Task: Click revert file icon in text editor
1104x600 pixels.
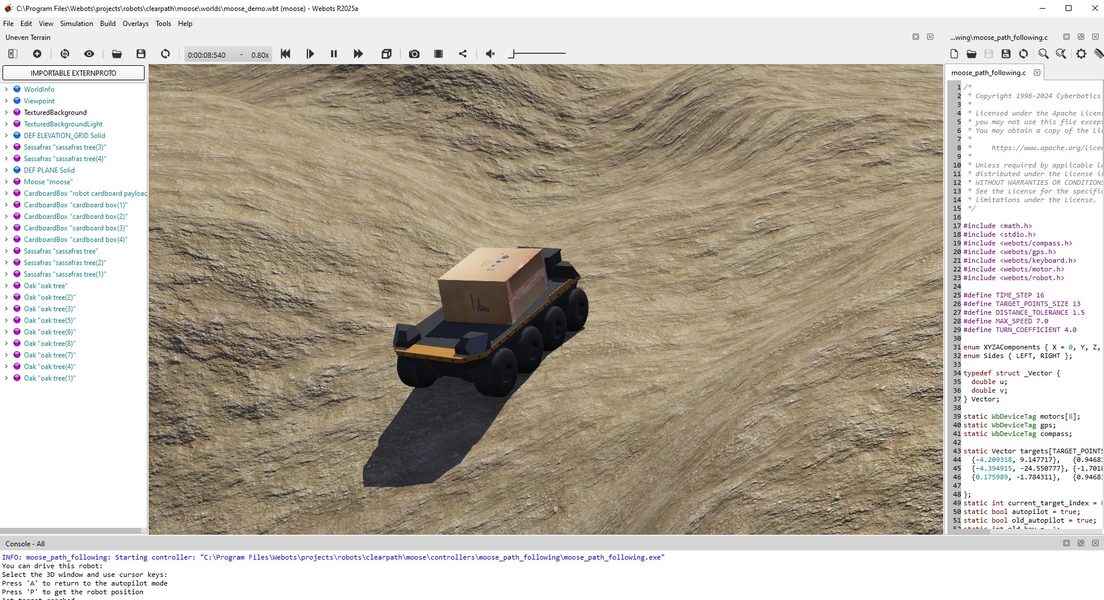Action: (x=1023, y=54)
